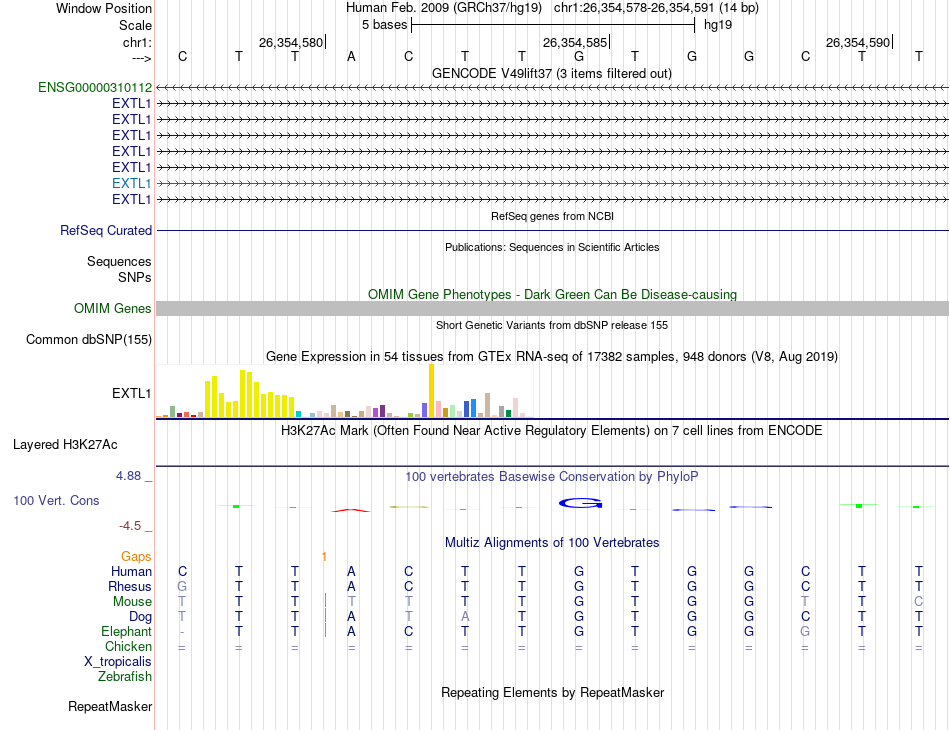Click the faded G in Rhesus row
950x730 pixels.
coord(182,586)
